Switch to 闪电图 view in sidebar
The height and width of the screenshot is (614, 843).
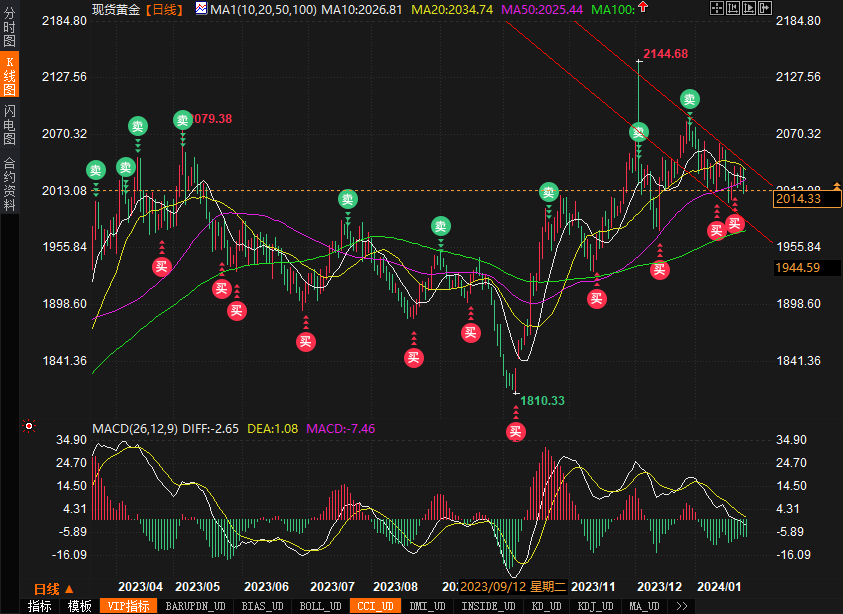(9, 124)
